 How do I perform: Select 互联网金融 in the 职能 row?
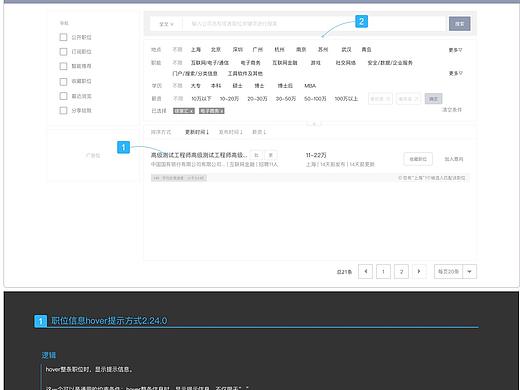pos(285,63)
